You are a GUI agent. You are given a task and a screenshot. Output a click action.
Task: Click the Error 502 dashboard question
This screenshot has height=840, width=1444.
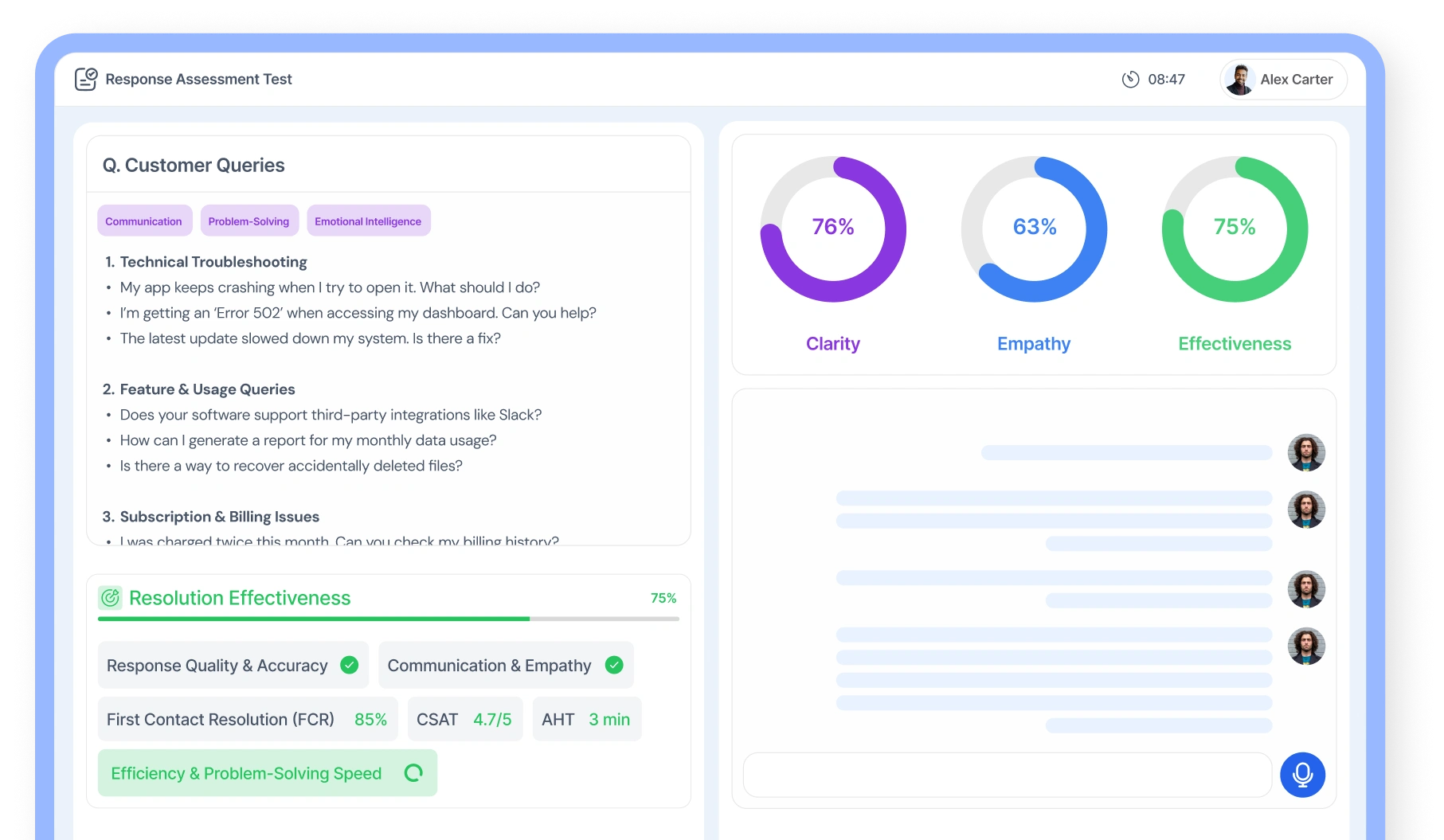(x=358, y=313)
